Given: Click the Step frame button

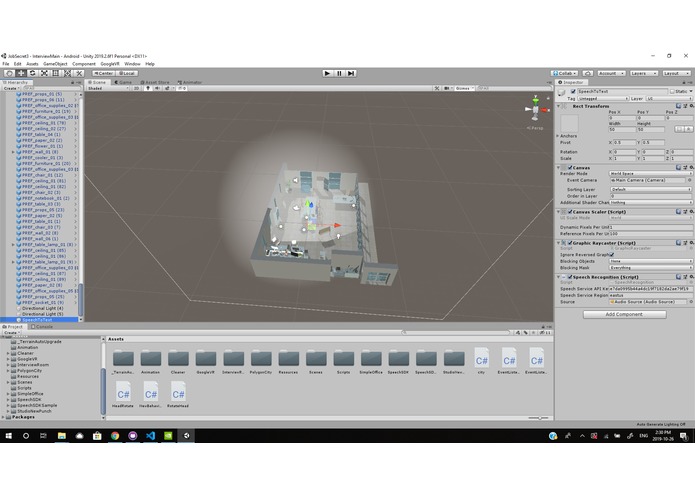Looking at the screenshot, I should click(351, 73).
